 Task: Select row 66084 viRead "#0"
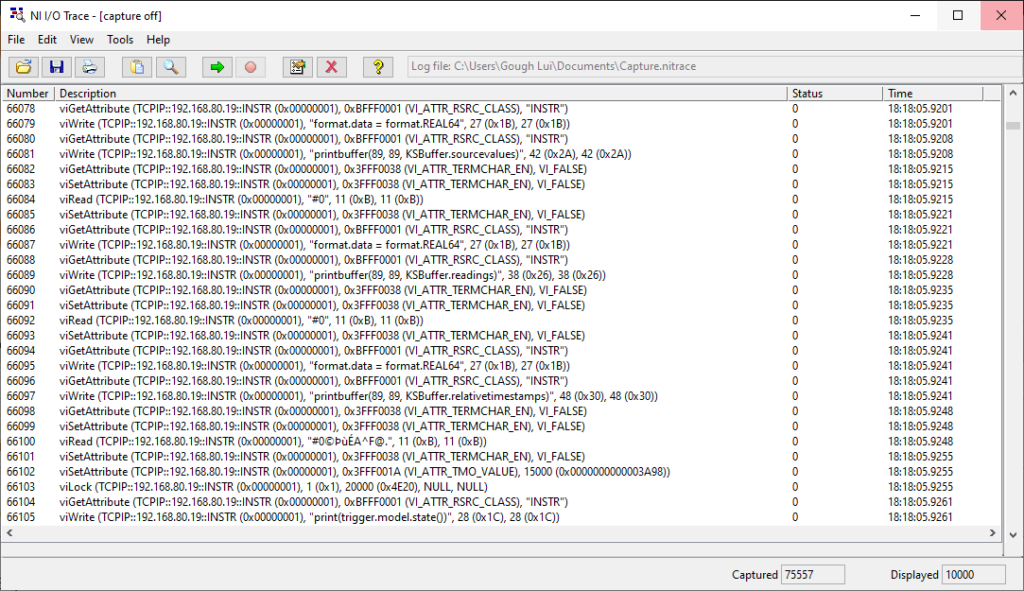point(502,199)
